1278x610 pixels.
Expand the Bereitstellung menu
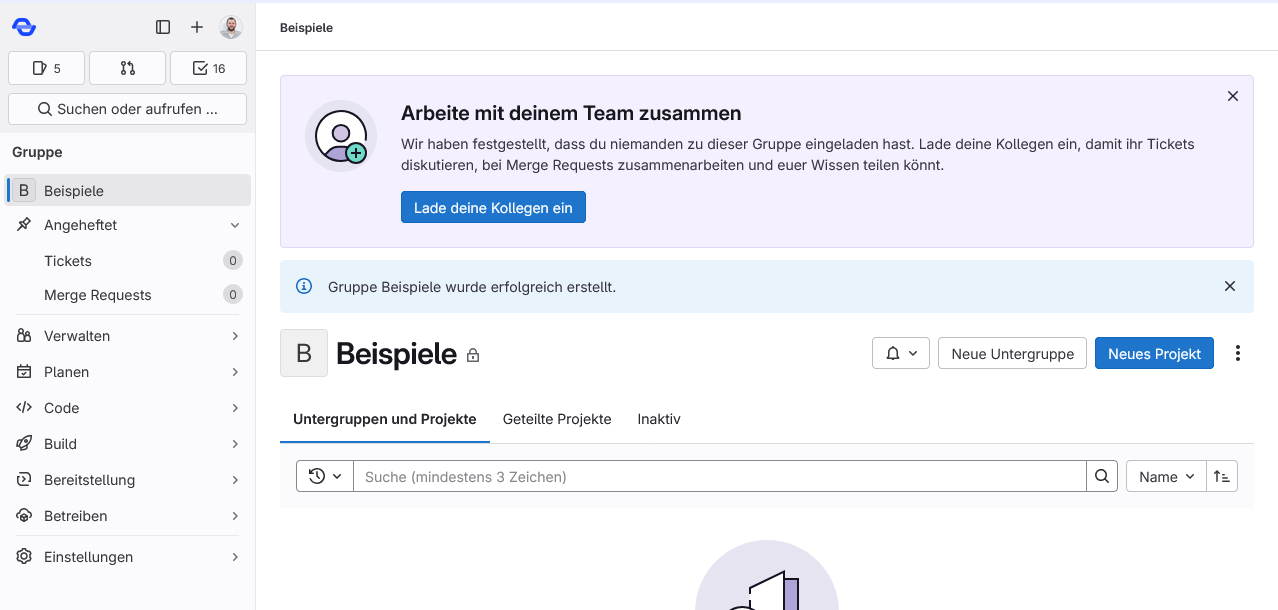(128, 480)
